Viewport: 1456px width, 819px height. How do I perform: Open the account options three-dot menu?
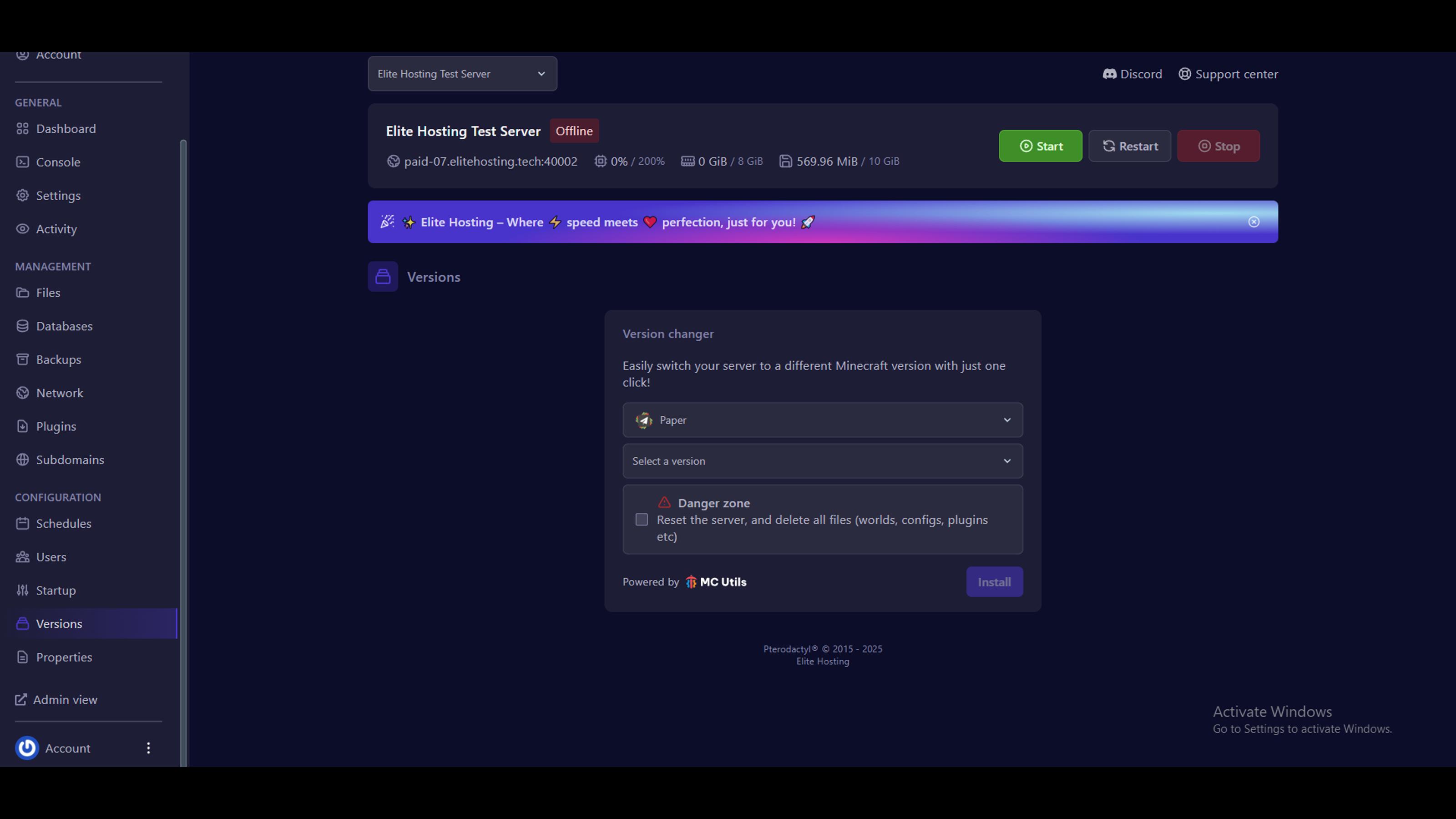coord(148,748)
